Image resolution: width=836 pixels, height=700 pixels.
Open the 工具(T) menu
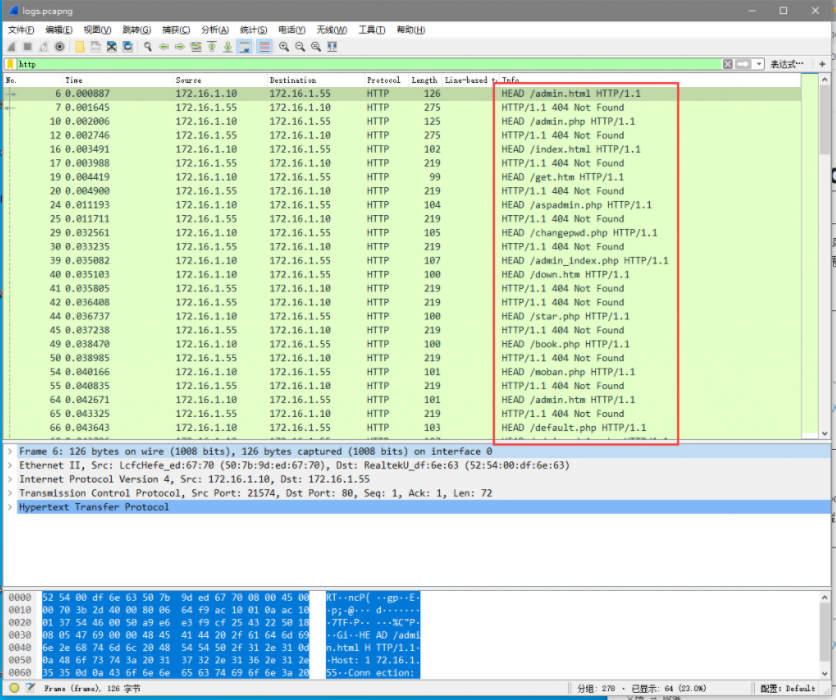[372, 30]
